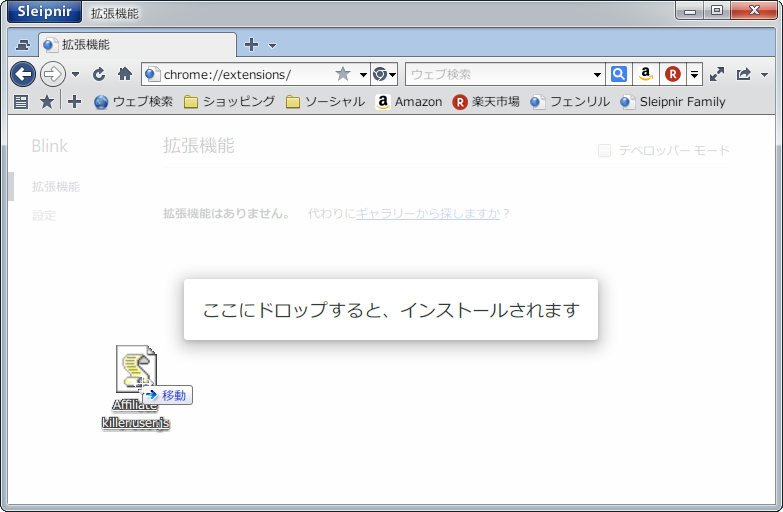The height and width of the screenshot is (512, 783).
Task: Run search with magnifier button
Action: tap(619, 74)
